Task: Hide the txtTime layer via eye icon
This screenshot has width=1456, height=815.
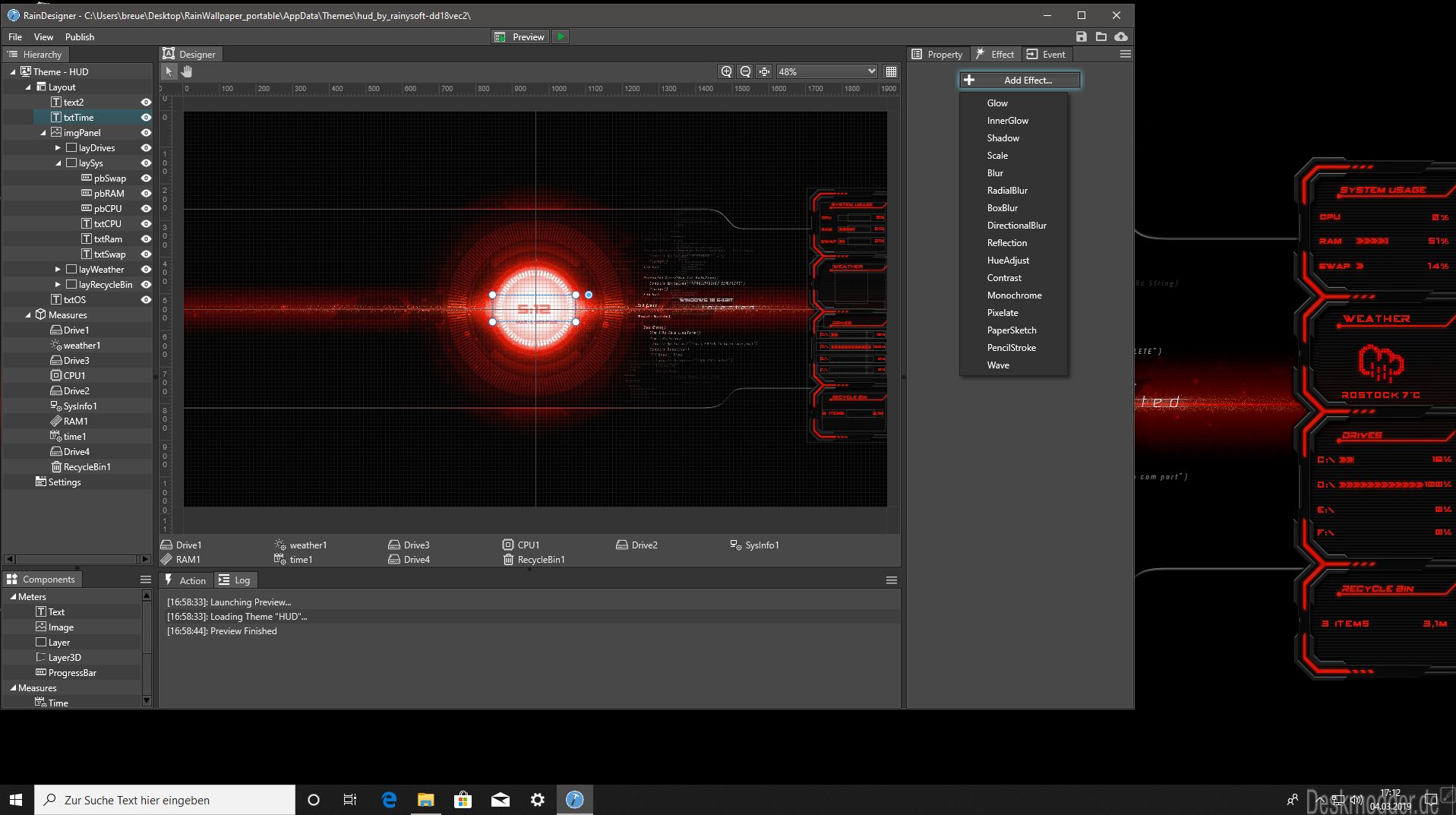Action: click(x=146, y=118)
